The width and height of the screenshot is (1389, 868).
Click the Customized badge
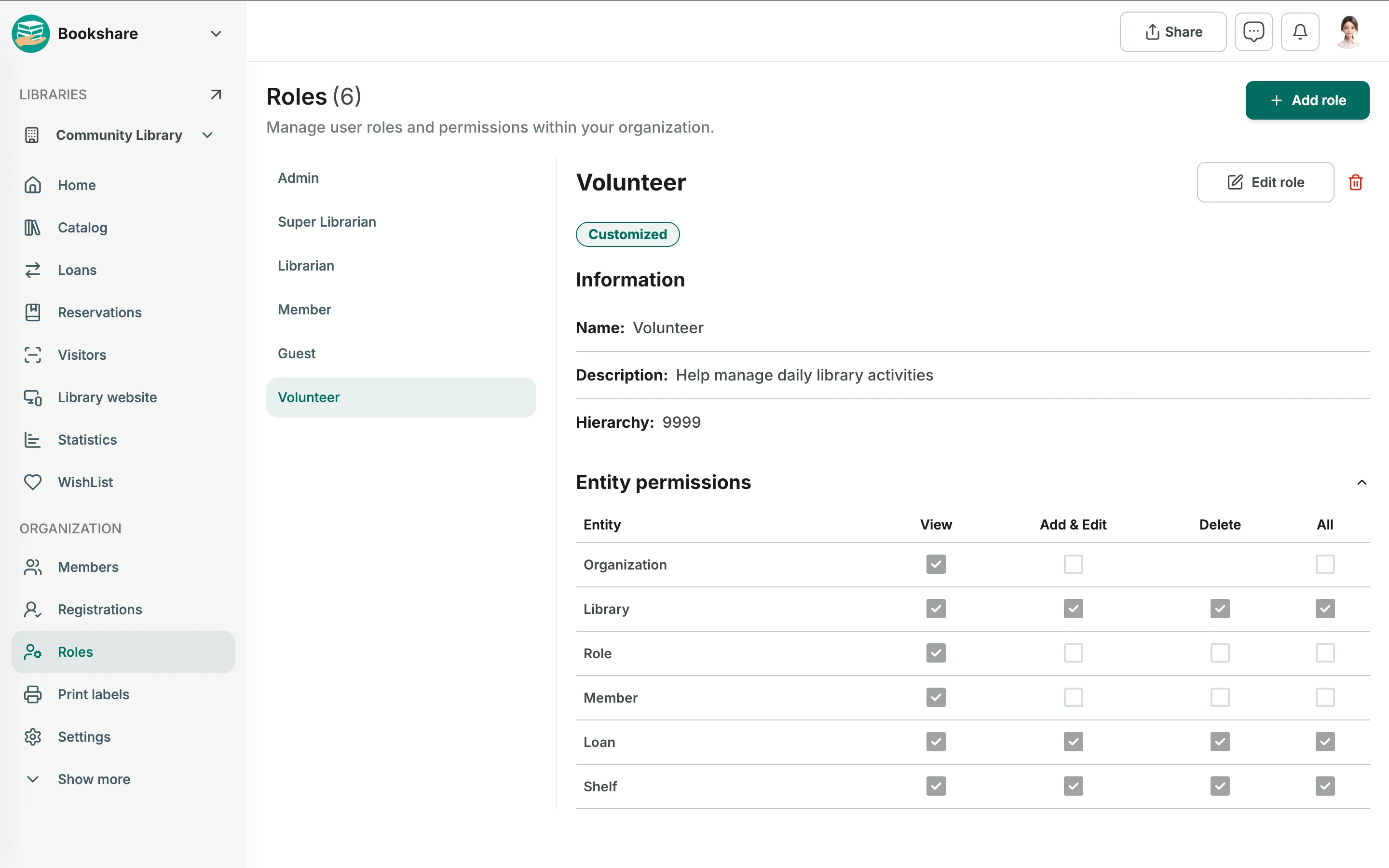coord(627,234)
